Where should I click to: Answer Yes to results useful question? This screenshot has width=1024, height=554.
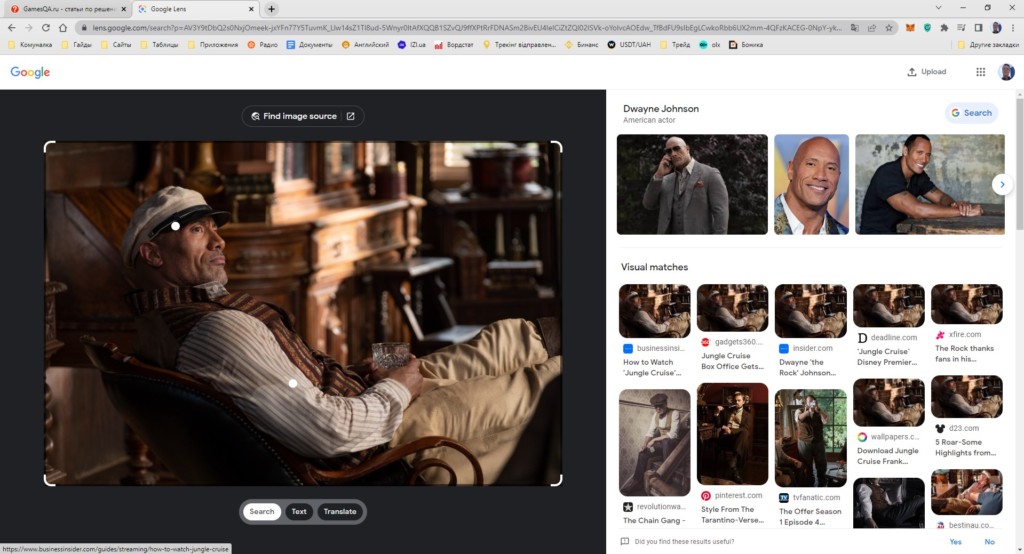[955, 542]
